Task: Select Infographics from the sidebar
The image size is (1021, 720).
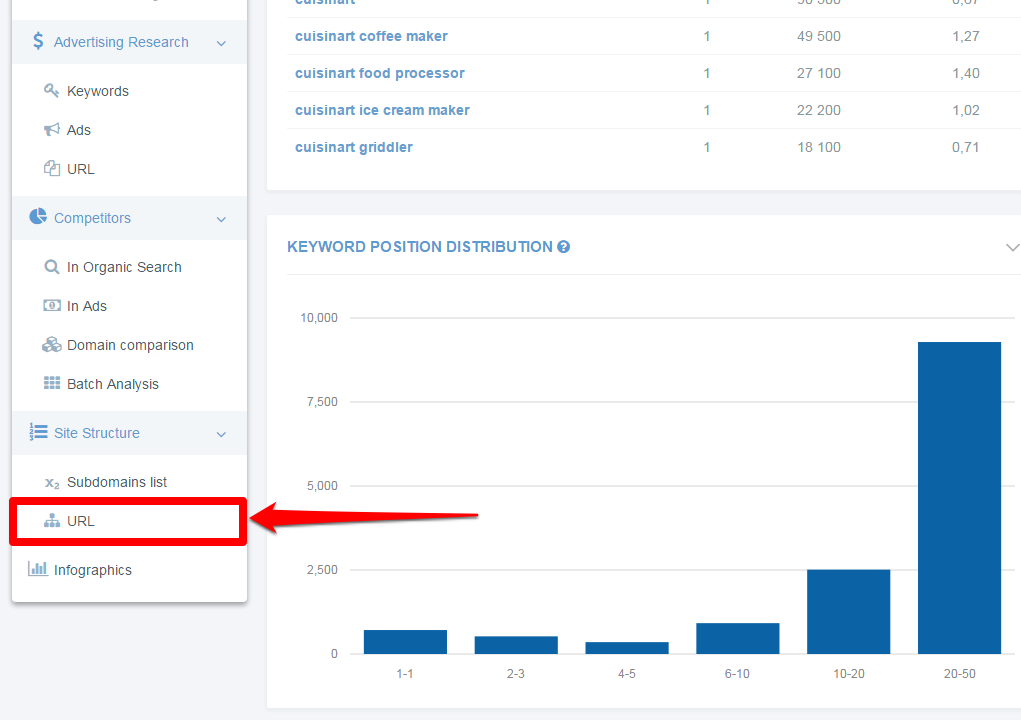Action: point(94,570)
